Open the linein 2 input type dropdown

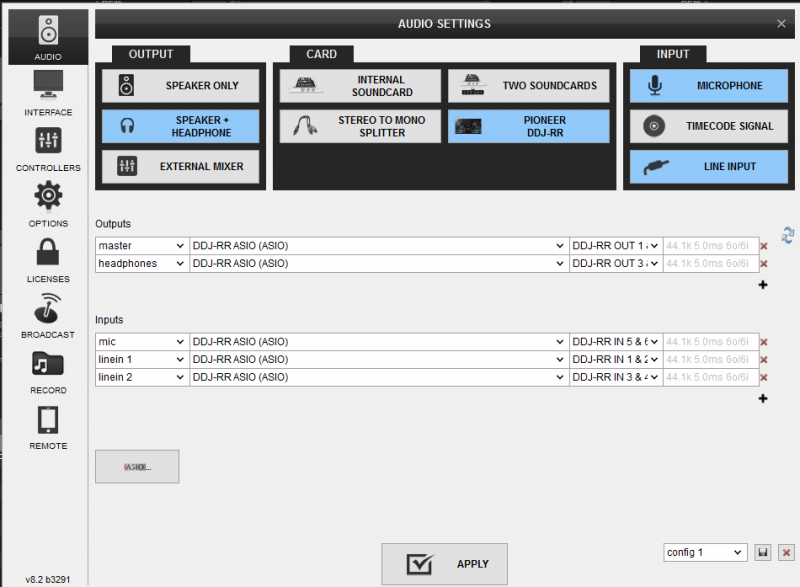point(142,377)
